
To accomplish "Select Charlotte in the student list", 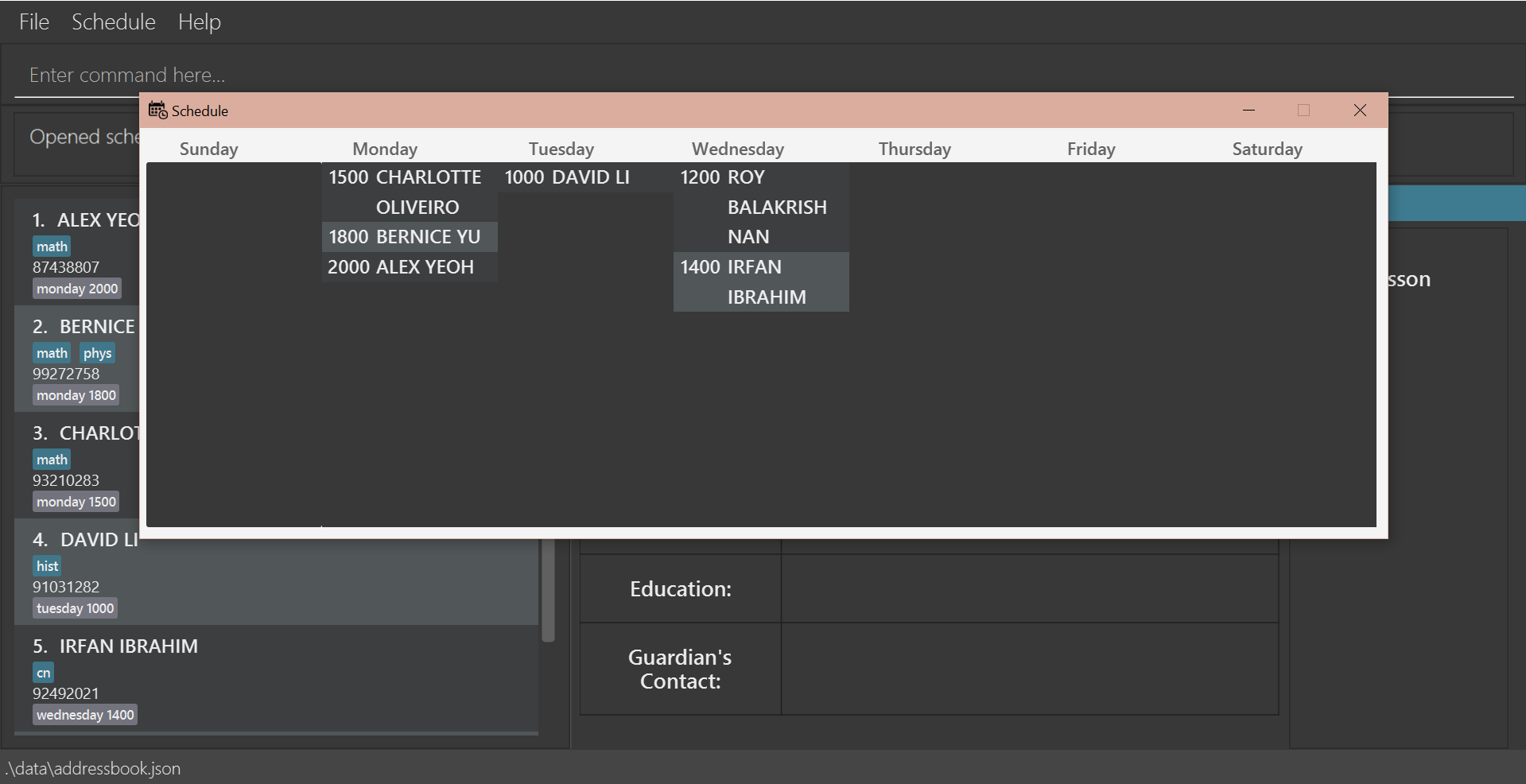I will click(77, 464).
